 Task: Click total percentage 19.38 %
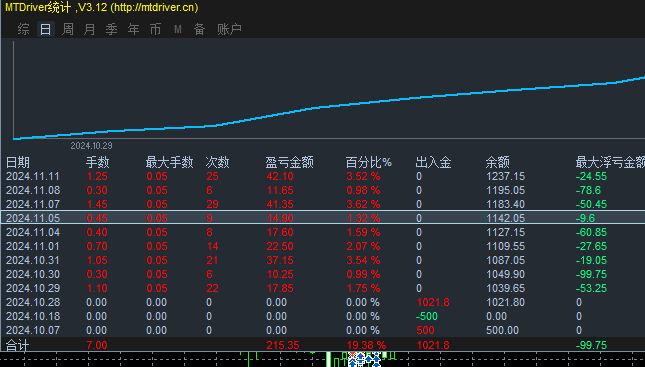(x=366, y=345)
